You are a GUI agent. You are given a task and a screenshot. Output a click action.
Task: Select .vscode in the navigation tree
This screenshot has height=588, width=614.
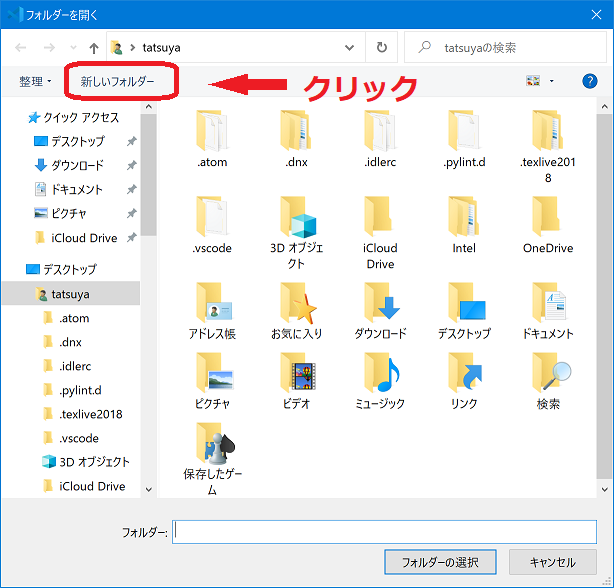(x=70, y=438)
